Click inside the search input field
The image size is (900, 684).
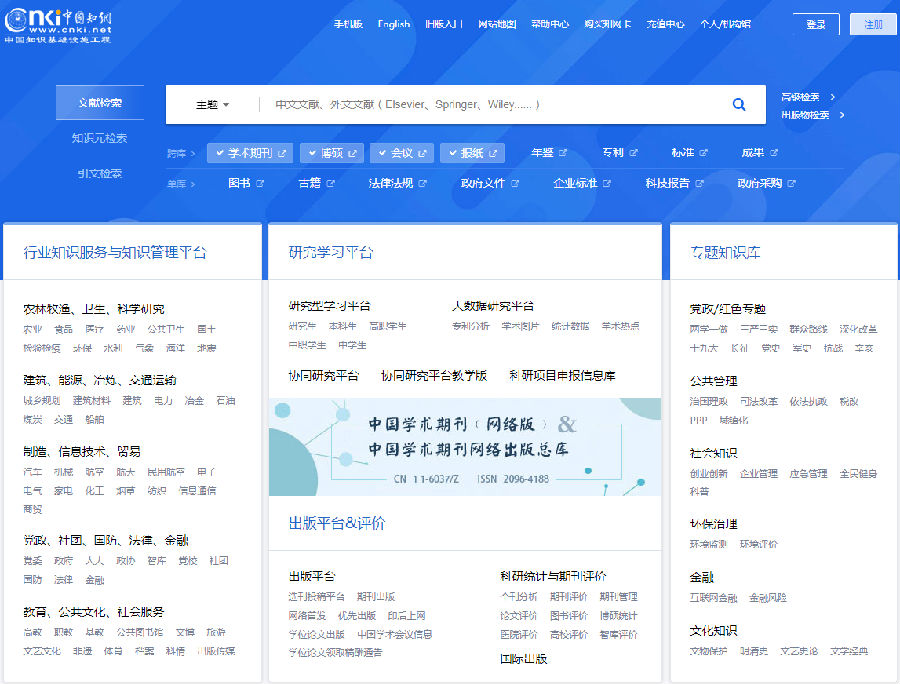point(480,104)
